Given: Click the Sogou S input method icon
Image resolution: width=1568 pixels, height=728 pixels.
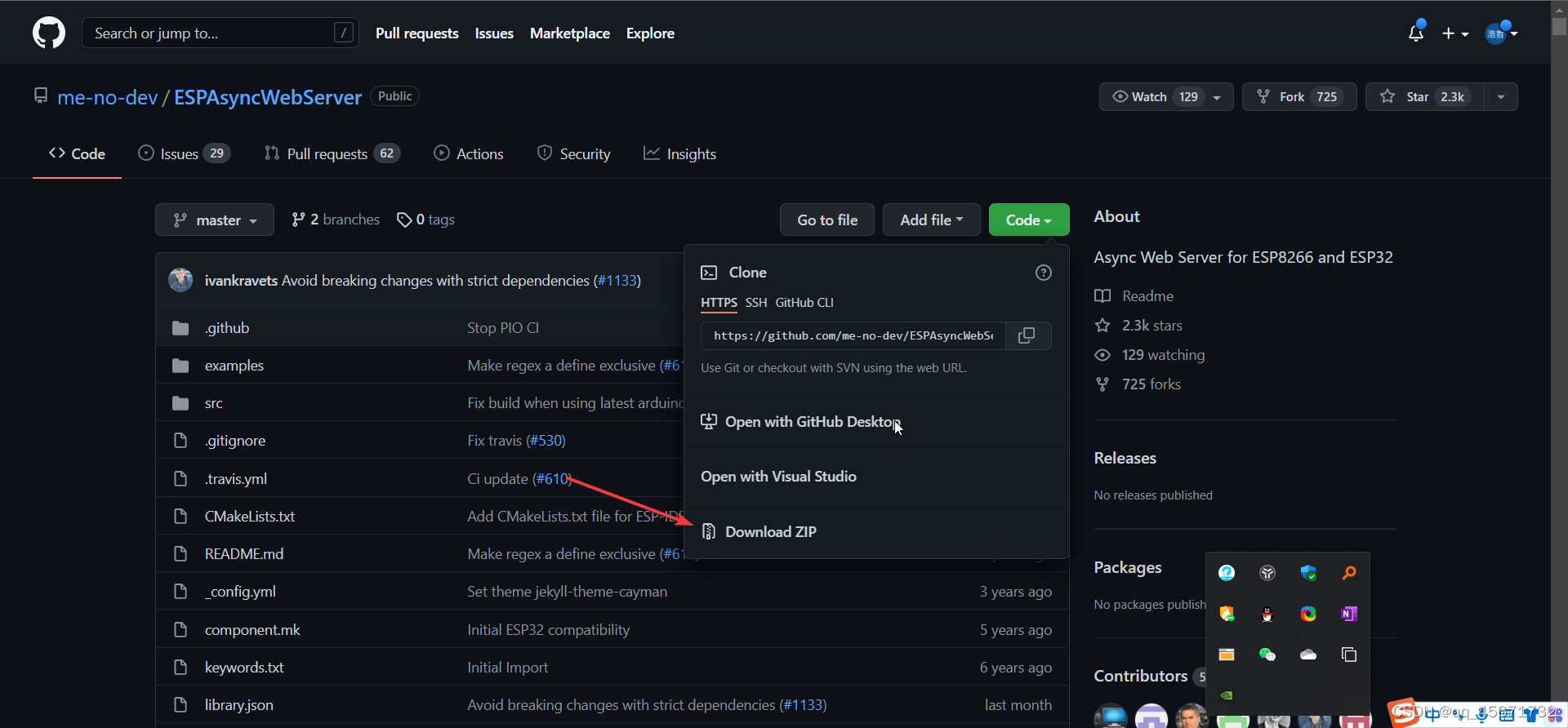Looking at the screenshot, I should (1403, 712).
